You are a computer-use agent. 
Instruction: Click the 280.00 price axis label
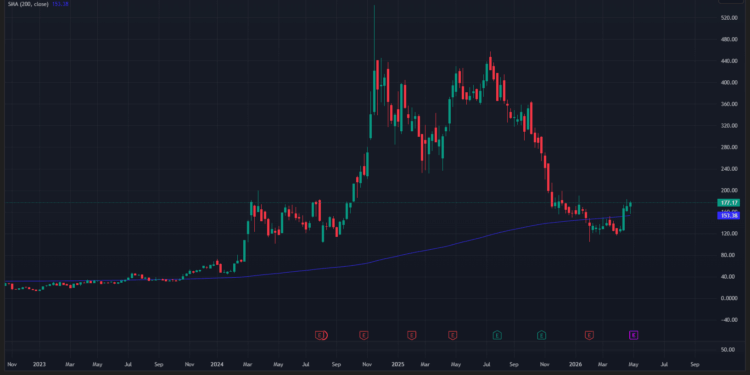pos(728,147)
